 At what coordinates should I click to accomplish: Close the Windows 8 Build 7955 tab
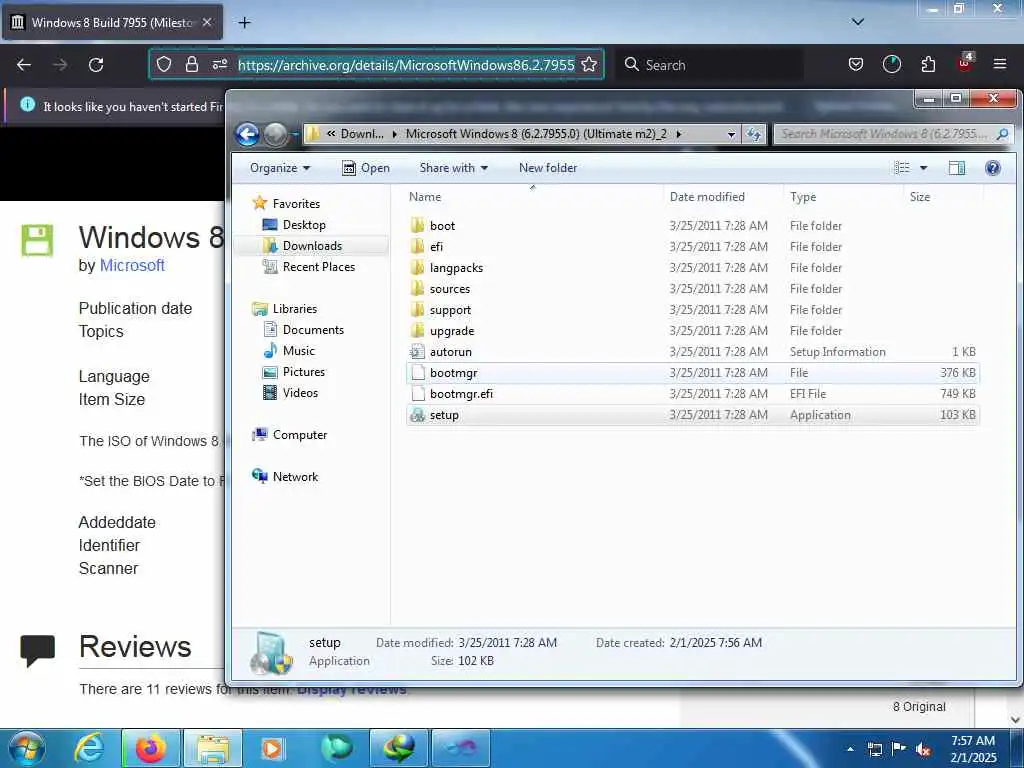point(207,22)
